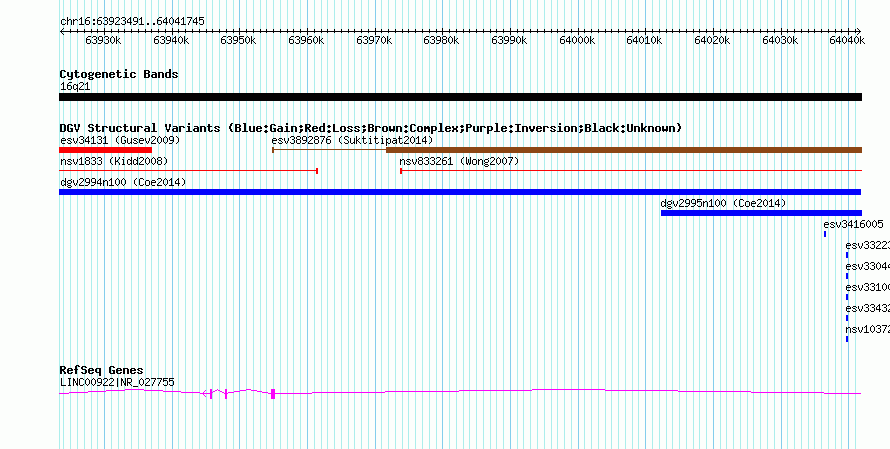Click the truncated esv33223 variant label
The width and height of the screenshot is (890, 449).
click(x=867, y=246)
